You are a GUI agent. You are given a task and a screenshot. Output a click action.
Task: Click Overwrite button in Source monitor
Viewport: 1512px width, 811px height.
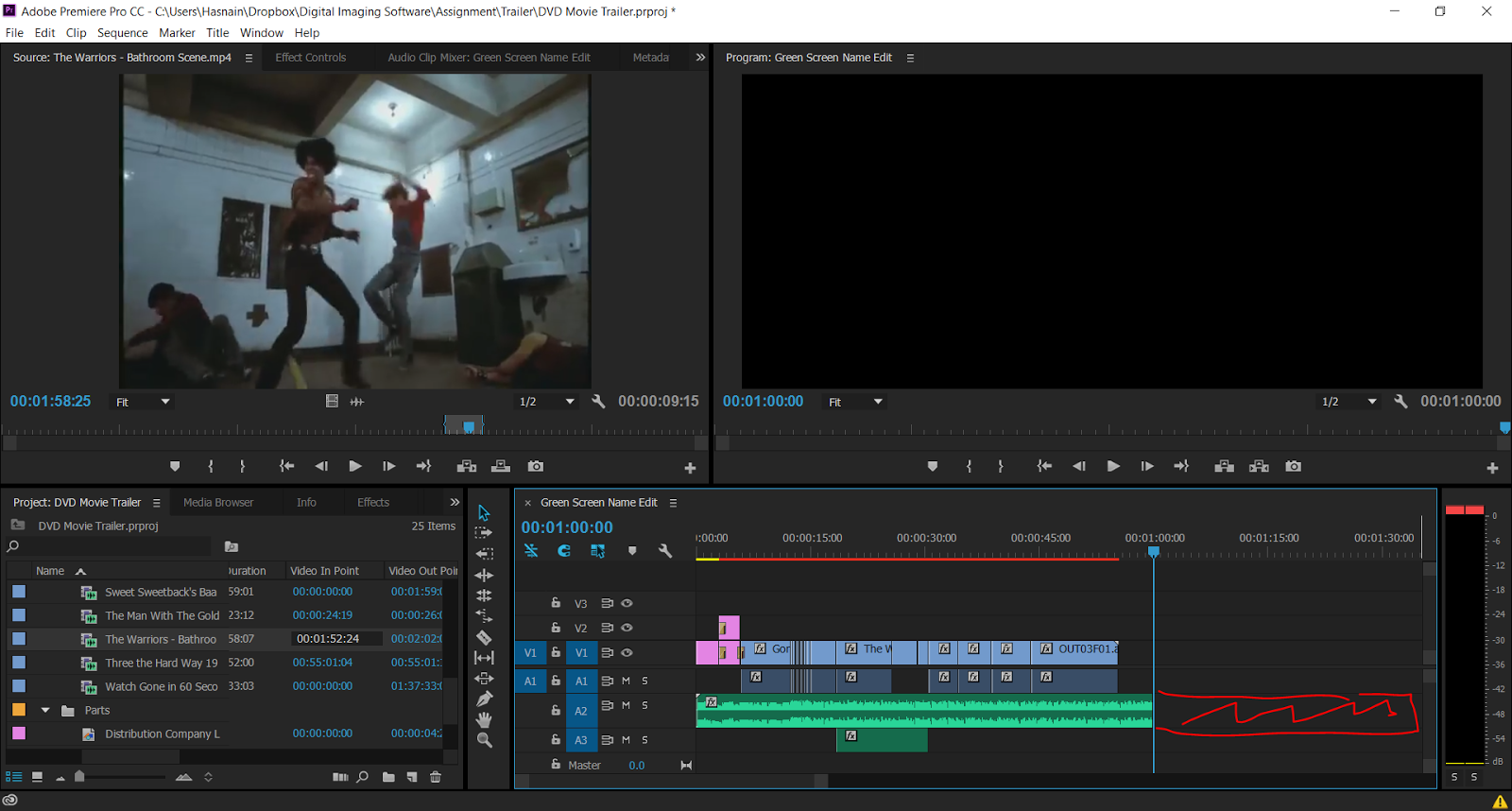point(501,466)
